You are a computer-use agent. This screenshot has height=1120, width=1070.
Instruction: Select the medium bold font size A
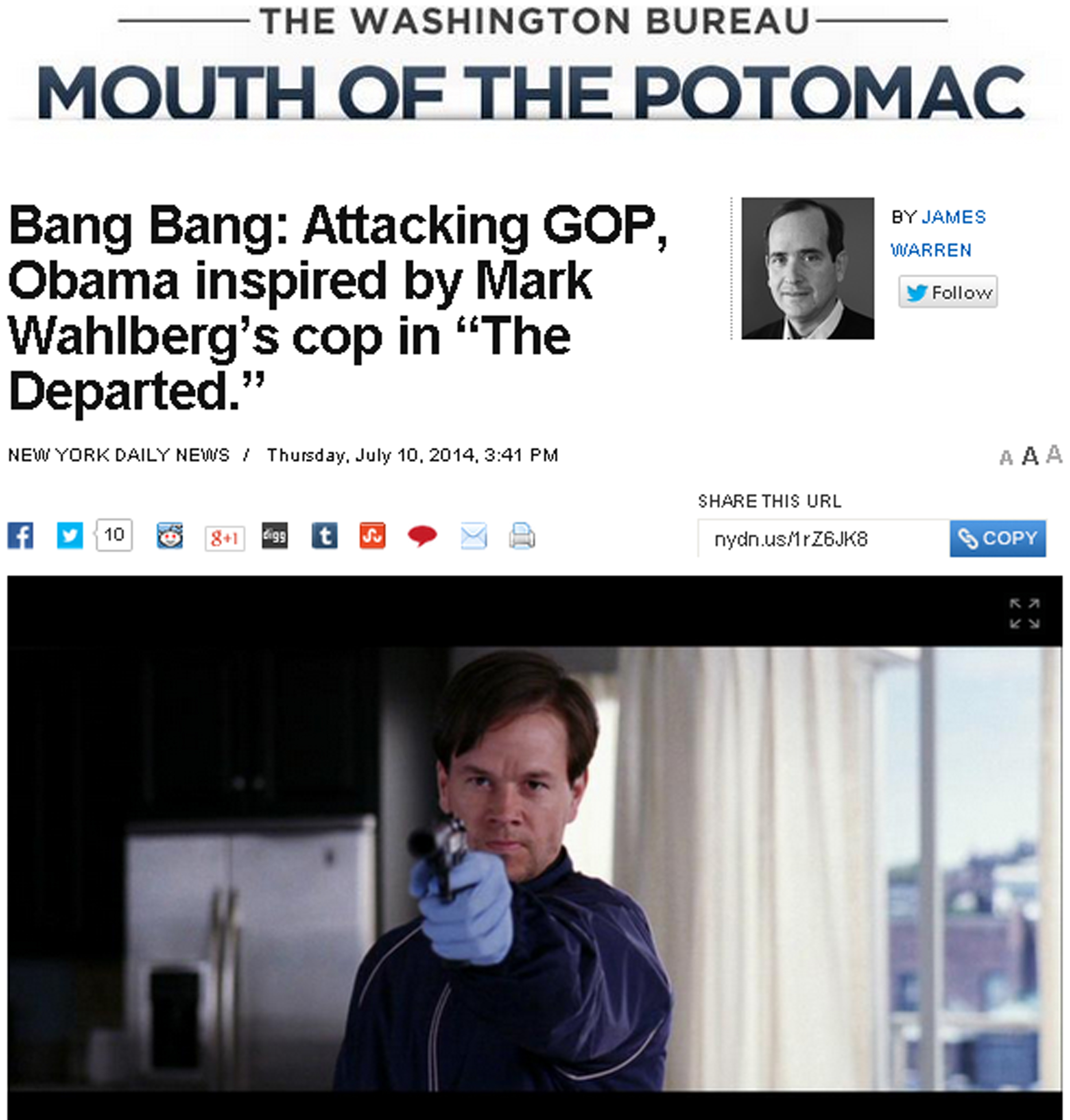click(x=1030, y=456)
